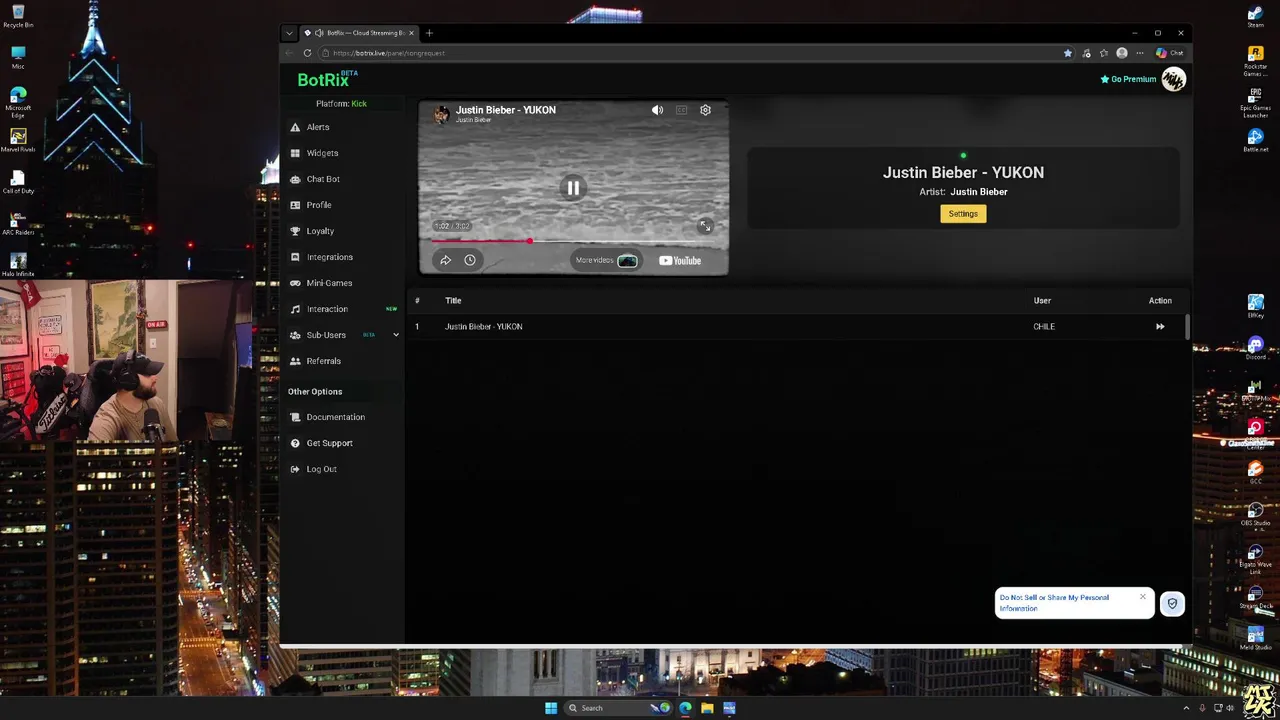Open the user avatar menu

(x=1174, y=79)
